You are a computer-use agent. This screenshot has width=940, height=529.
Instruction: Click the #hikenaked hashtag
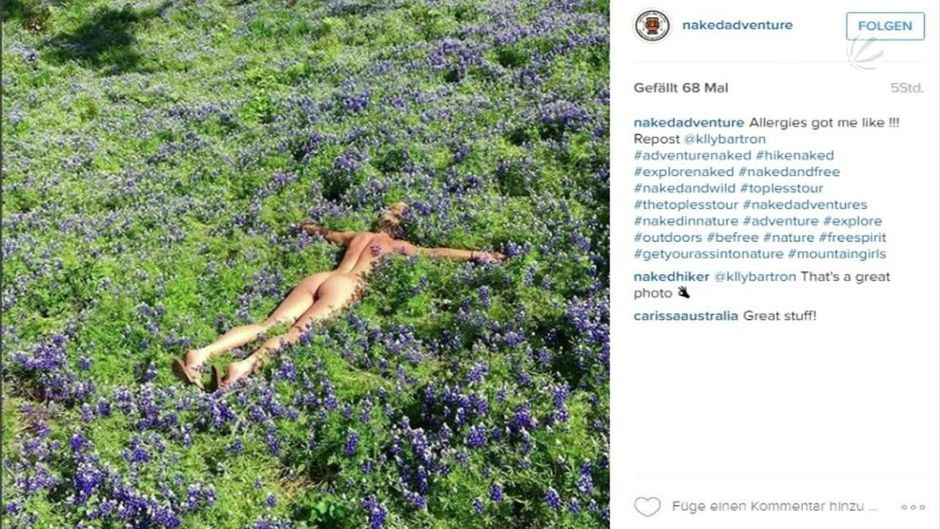[x=795, y=155]
